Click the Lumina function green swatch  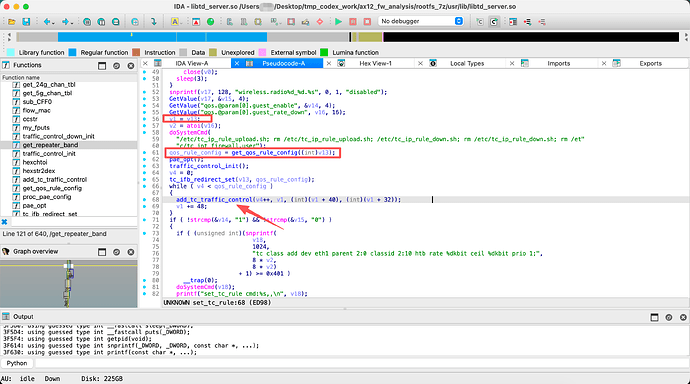click(324, 52)
